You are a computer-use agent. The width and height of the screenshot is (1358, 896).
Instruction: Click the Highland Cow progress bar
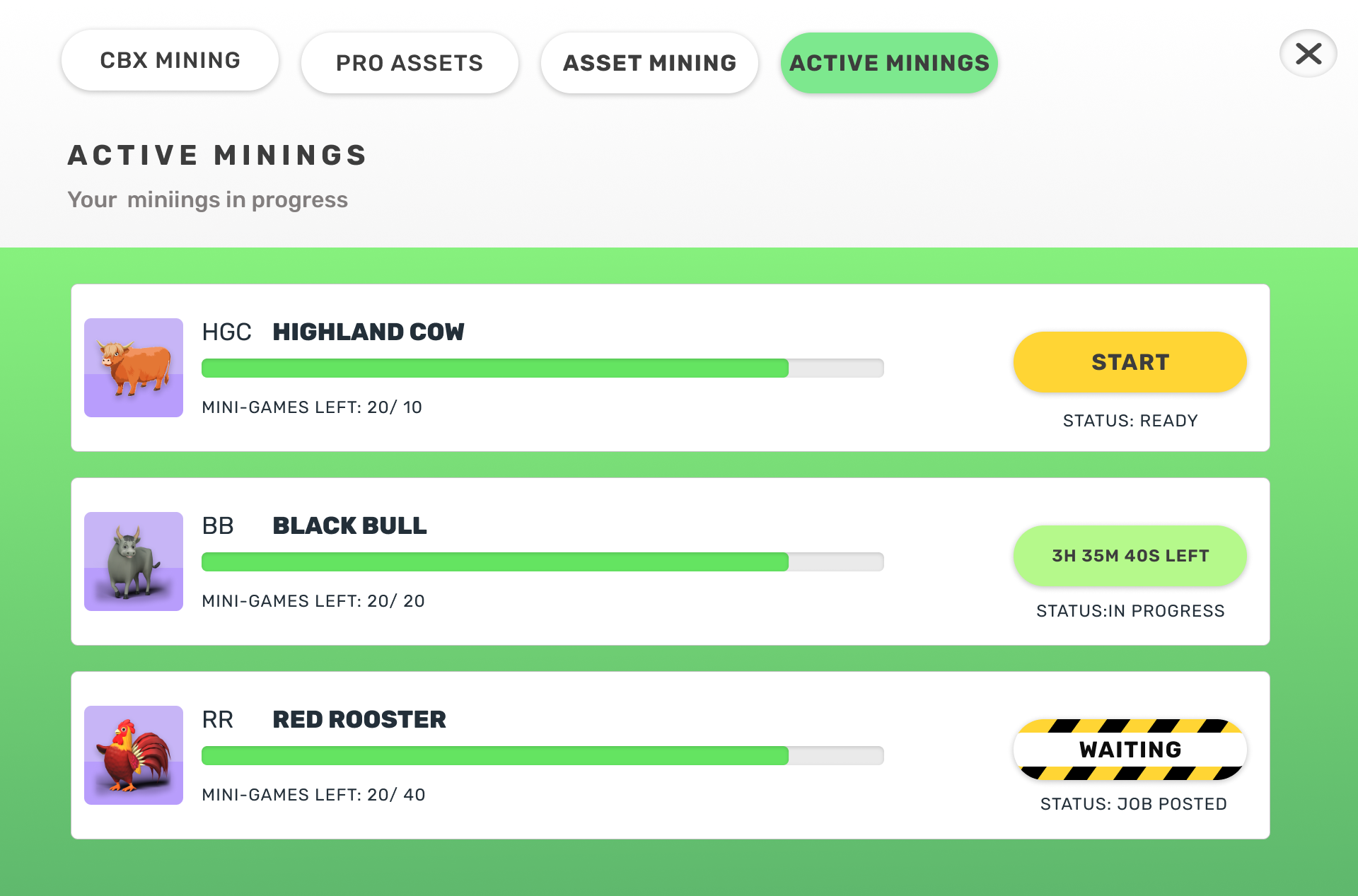[542, 368]
